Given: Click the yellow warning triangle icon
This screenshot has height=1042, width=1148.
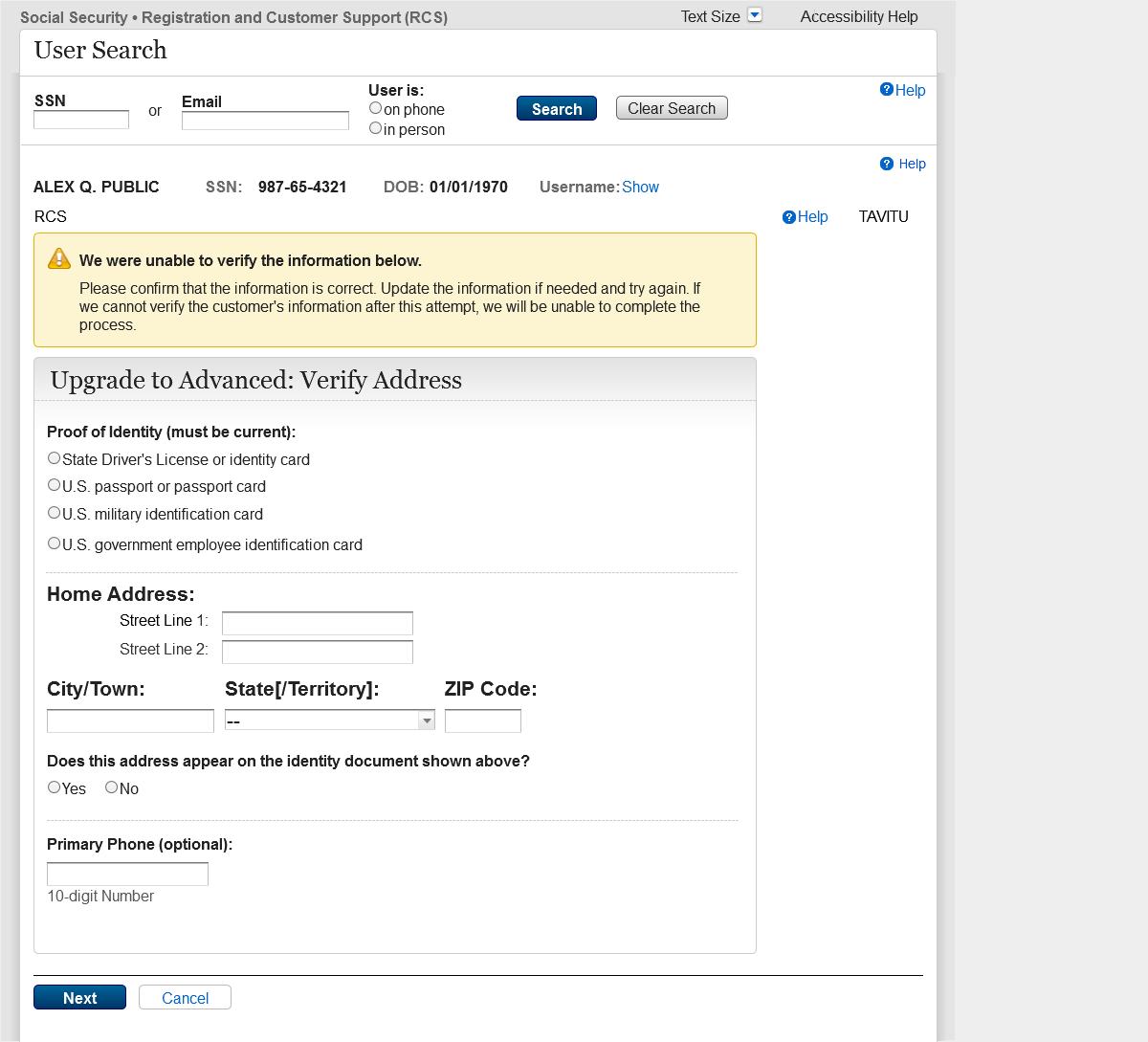Looking at the screenshot, I should [x=59, y=258].
